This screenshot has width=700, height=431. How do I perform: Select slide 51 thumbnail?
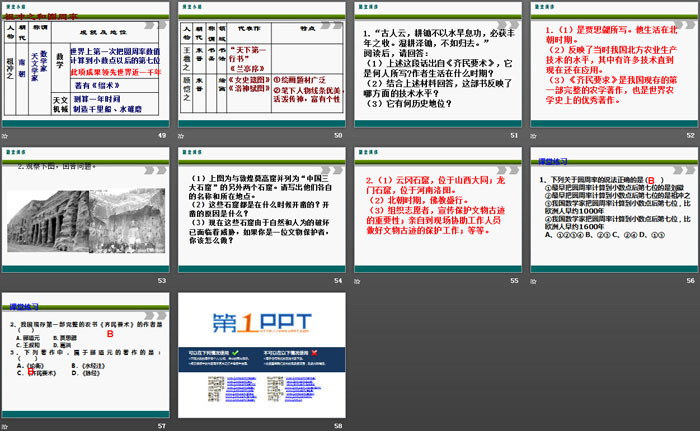coord(436,64)
